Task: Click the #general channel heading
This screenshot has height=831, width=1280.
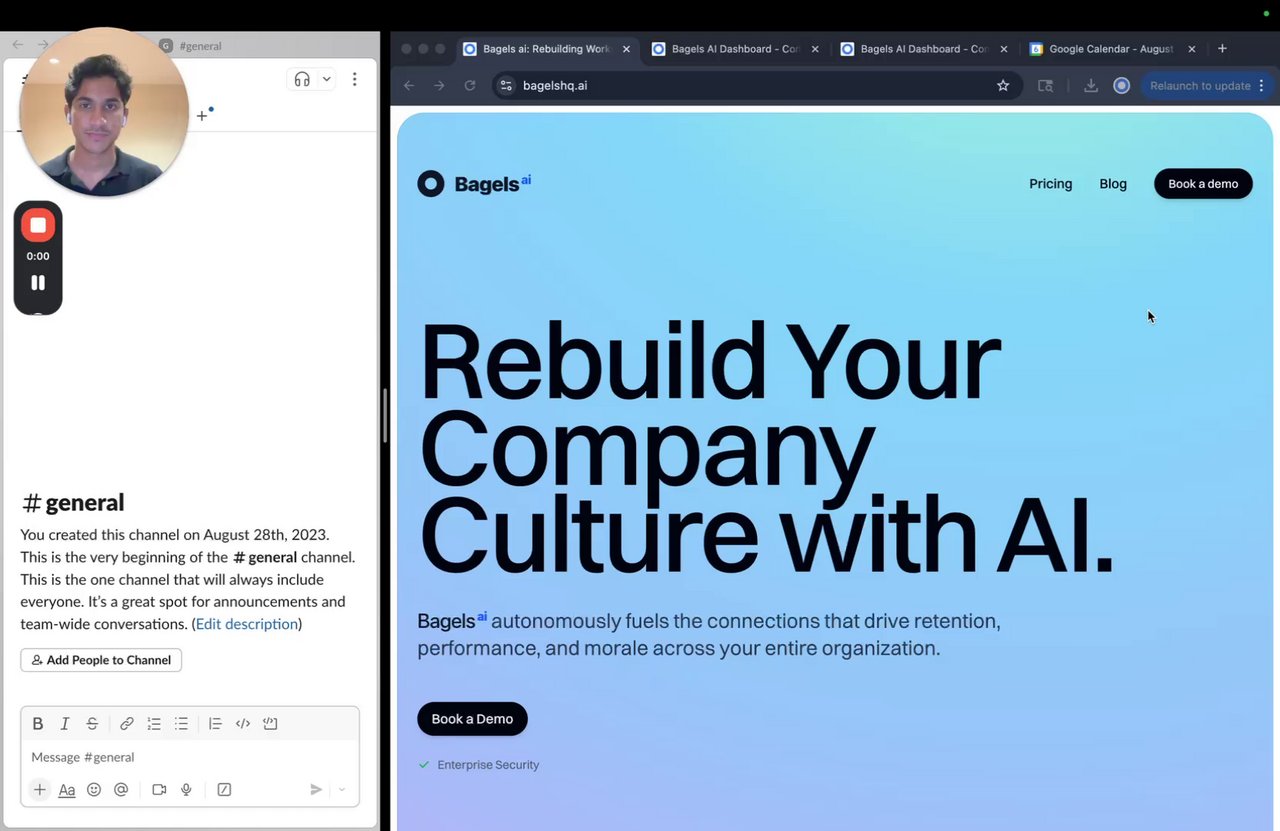Action: pos(73,502)
